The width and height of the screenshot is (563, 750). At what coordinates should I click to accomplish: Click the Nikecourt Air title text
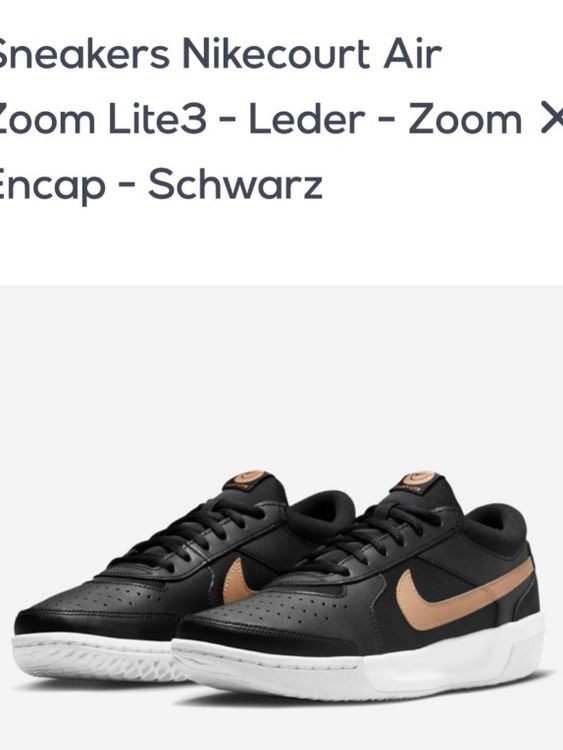[311, 53]
